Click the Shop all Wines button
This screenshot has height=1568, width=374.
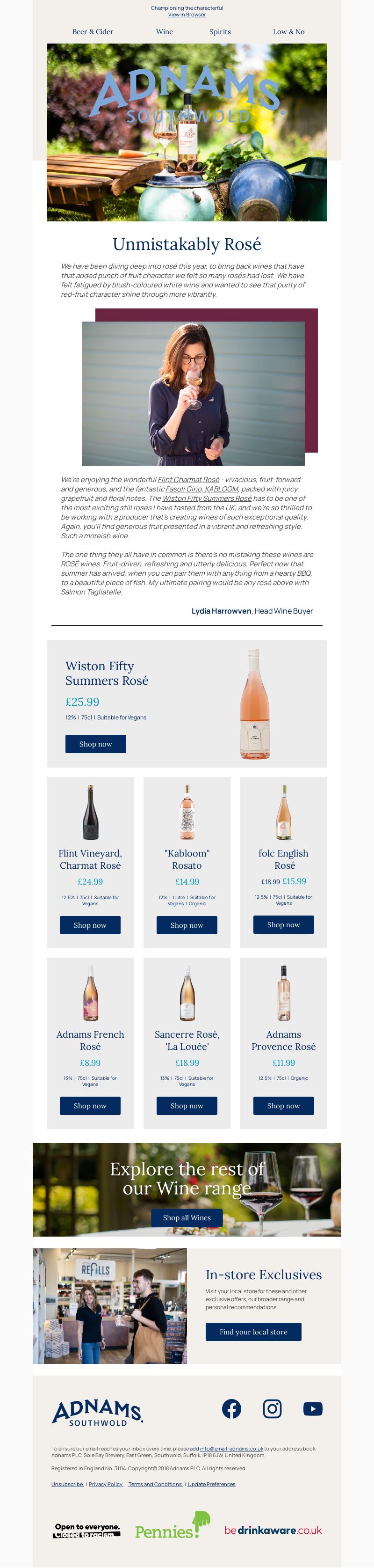click(187, 1218)
